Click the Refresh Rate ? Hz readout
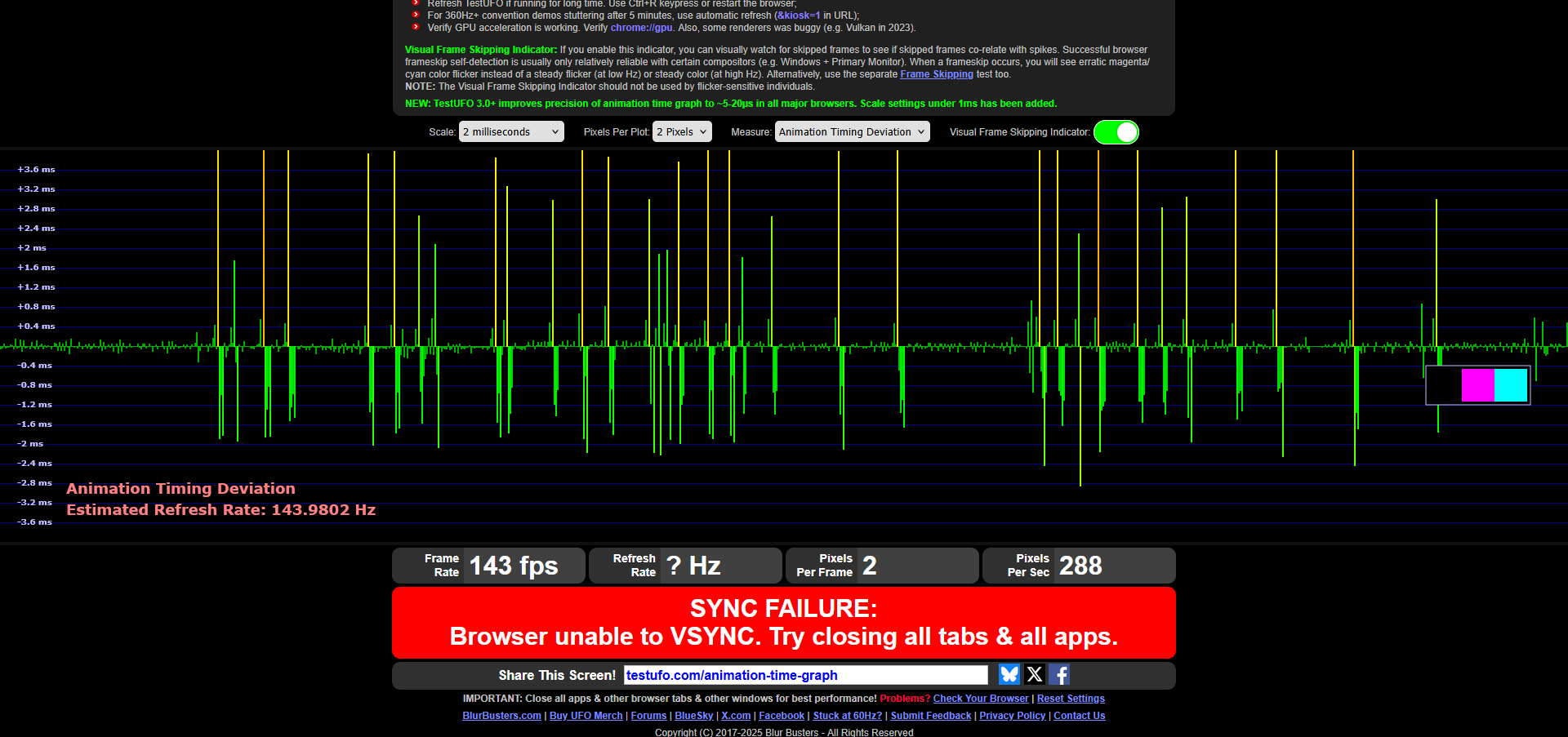 click(x=685, y=566)
